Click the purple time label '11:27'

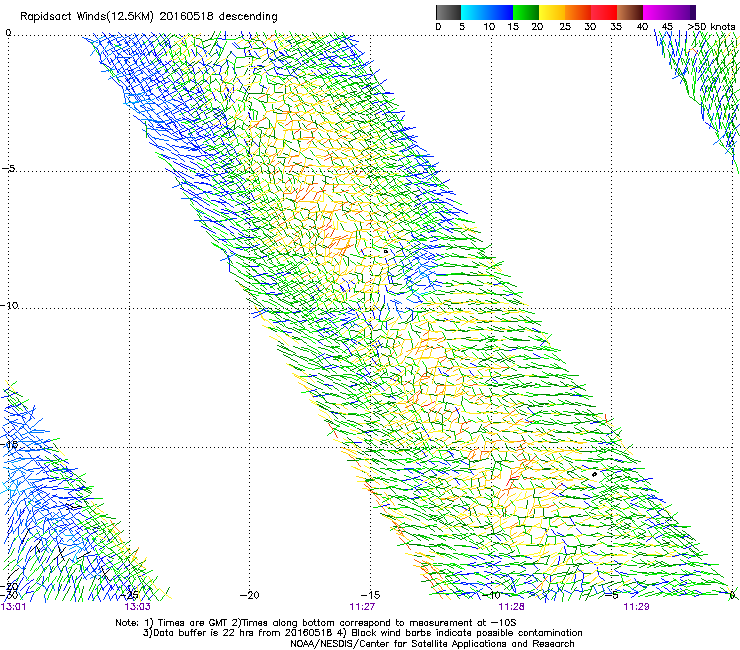click(362, 607)
